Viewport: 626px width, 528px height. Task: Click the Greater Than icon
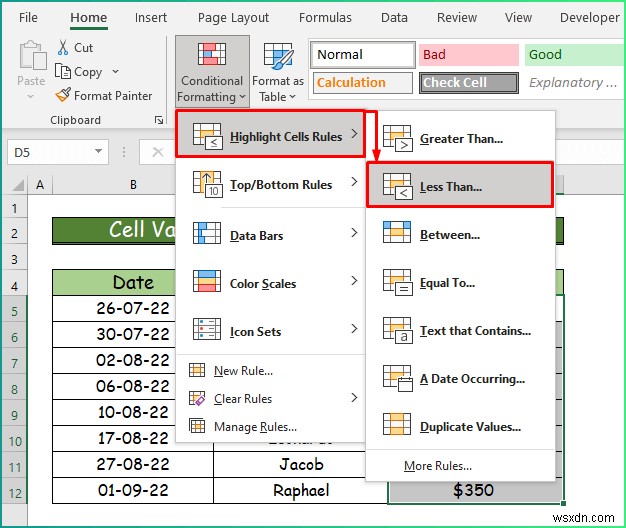pos(397,138)
